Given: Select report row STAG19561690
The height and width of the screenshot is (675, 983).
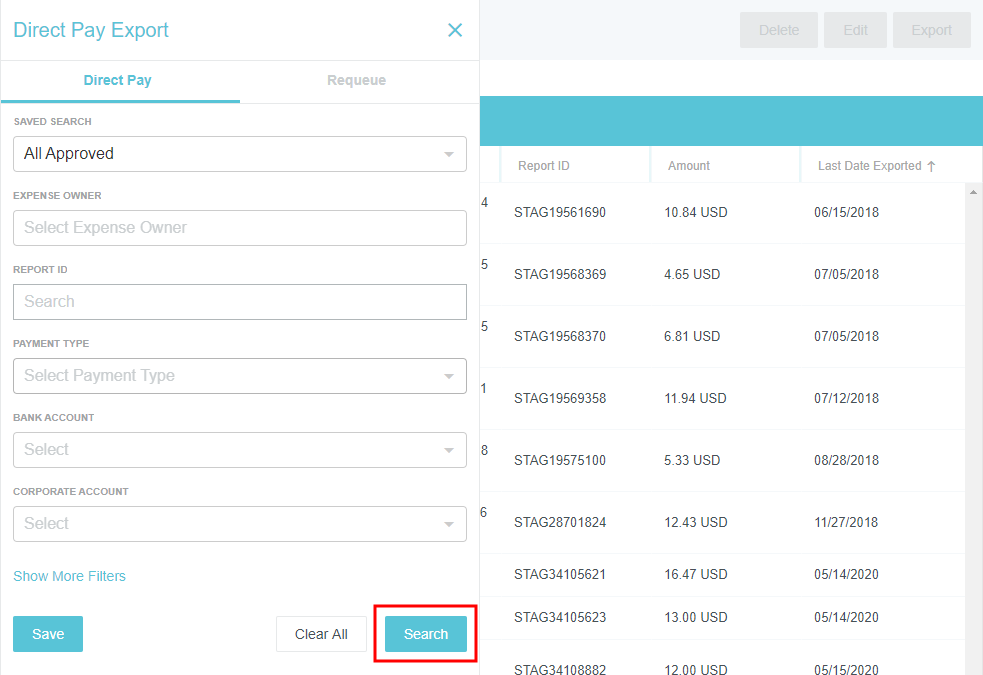Looking at the screenshot, I should pyautogui.click(x=560, y=213).
